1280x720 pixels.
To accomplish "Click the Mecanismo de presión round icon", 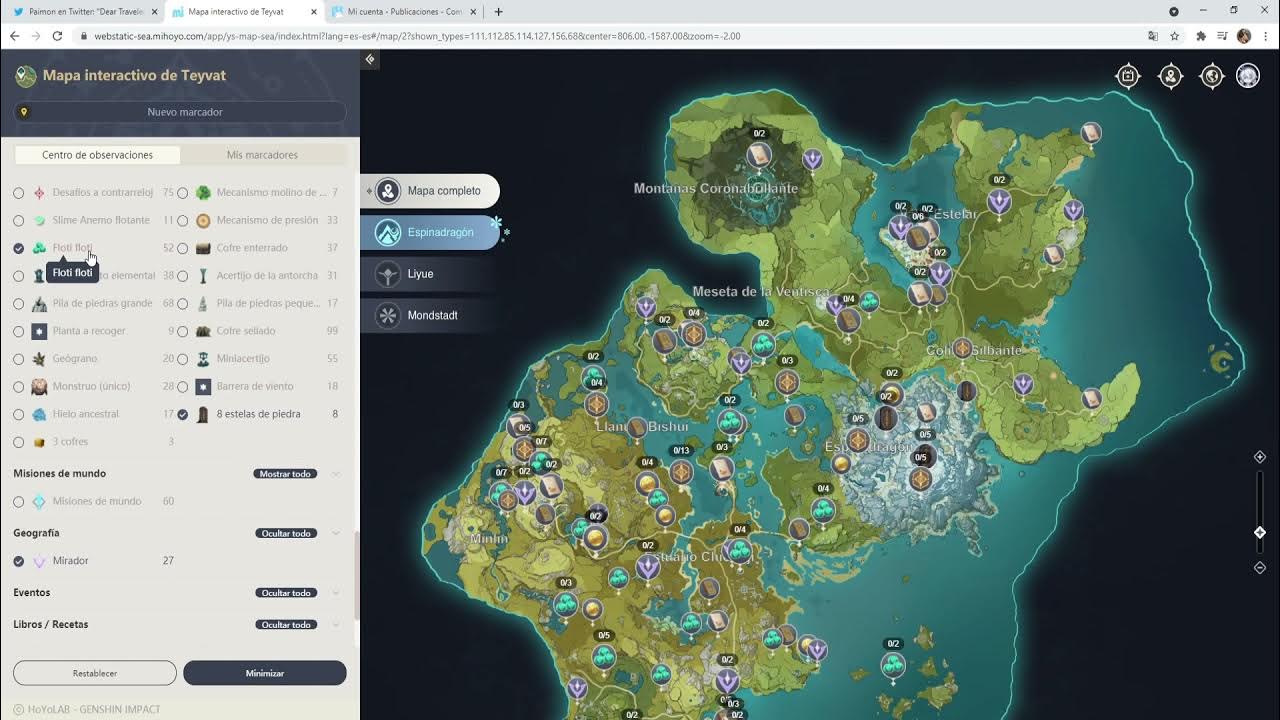I will click(203, 220).
